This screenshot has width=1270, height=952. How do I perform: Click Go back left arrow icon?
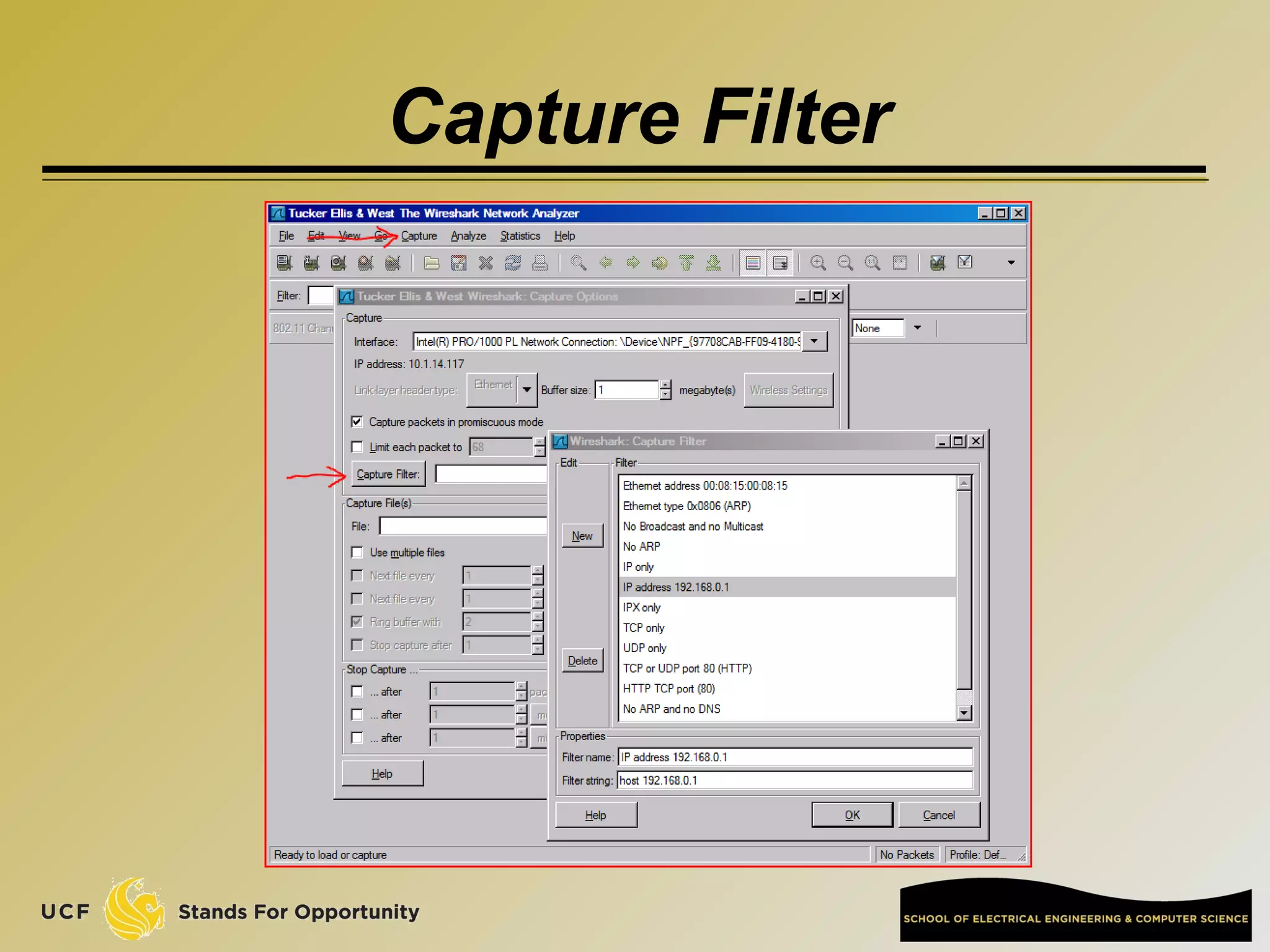(606, 263)
